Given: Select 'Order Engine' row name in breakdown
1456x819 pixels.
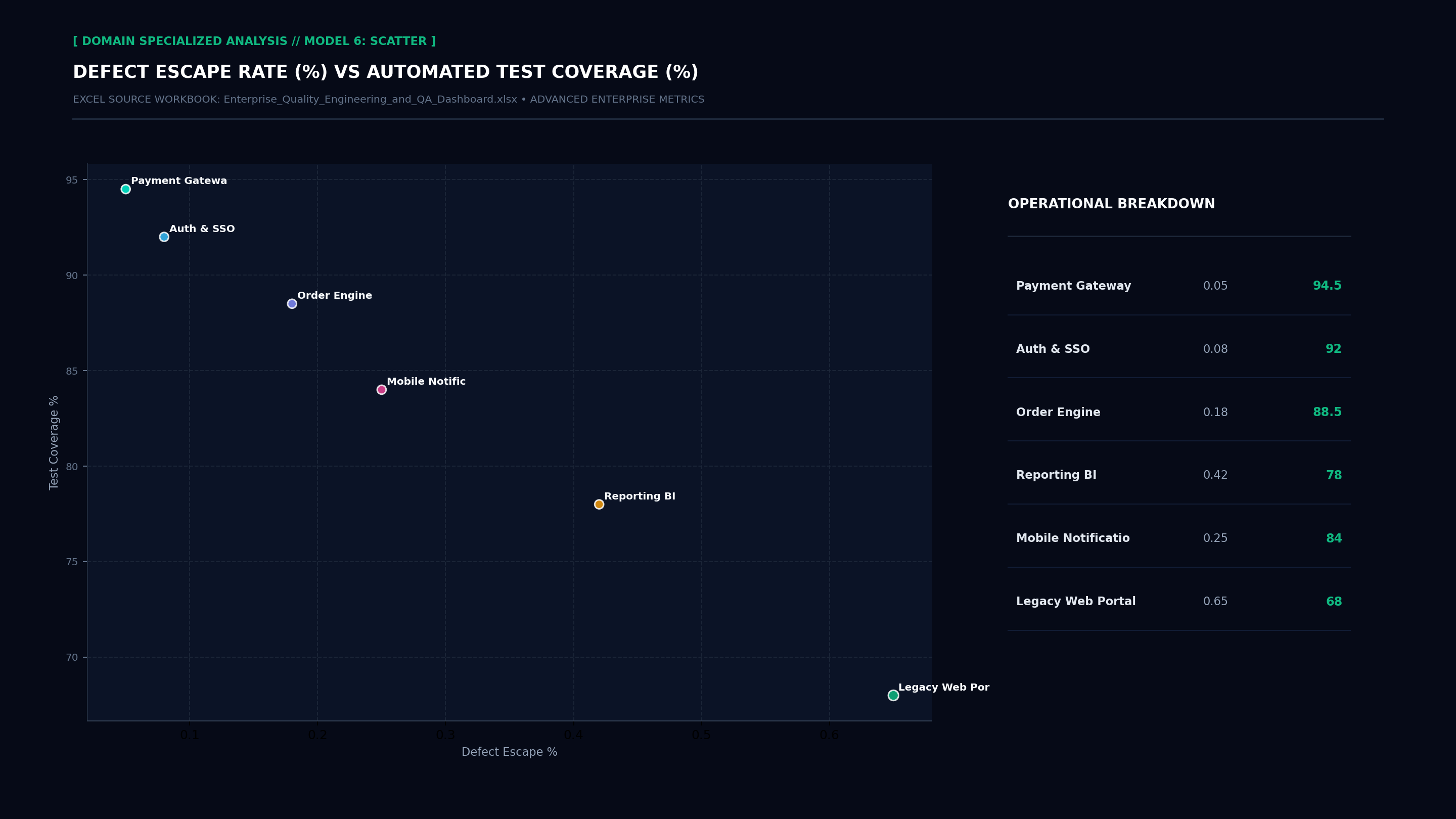Looking at the screenshot, I should point(1058,412).
